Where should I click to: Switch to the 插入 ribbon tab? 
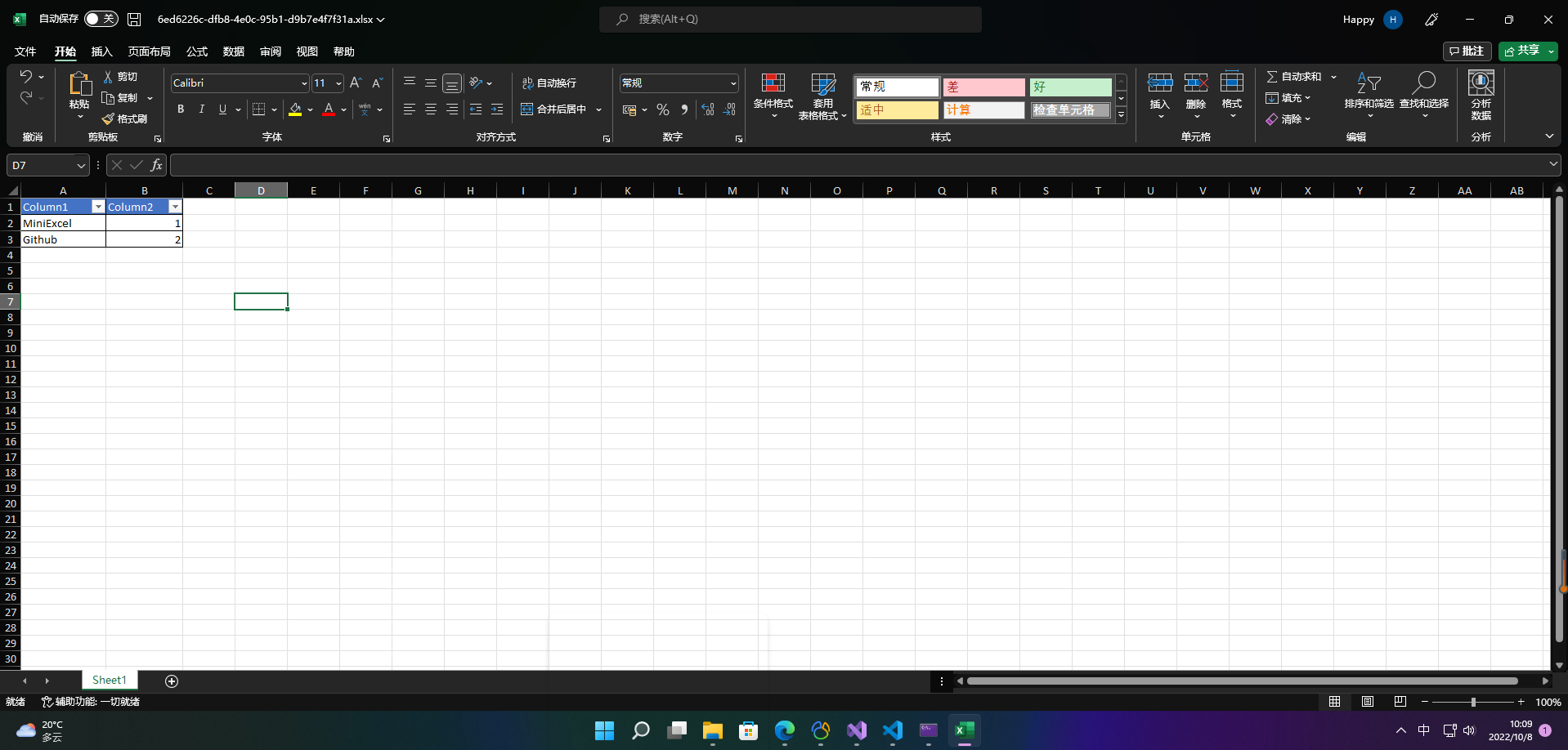tap(101, 51)
